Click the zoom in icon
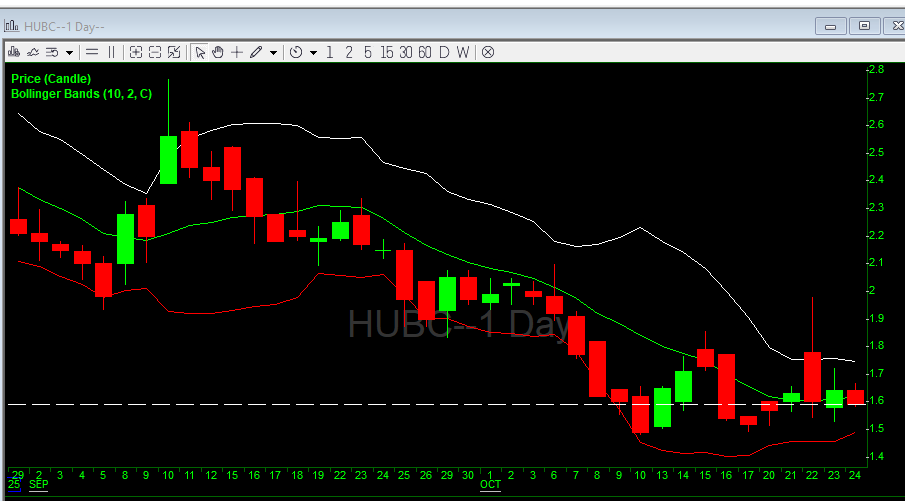905x501 pixels. click(137, 52)
